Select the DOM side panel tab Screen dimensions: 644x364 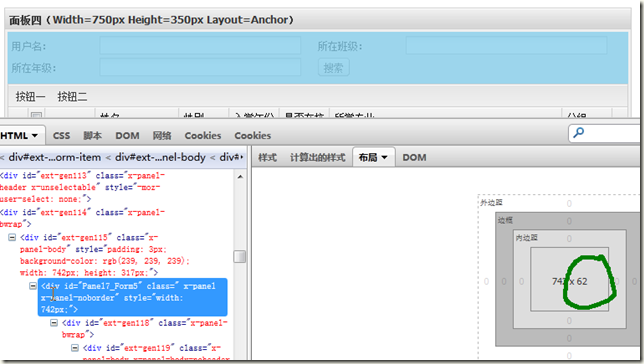click(x=414, y=157)
